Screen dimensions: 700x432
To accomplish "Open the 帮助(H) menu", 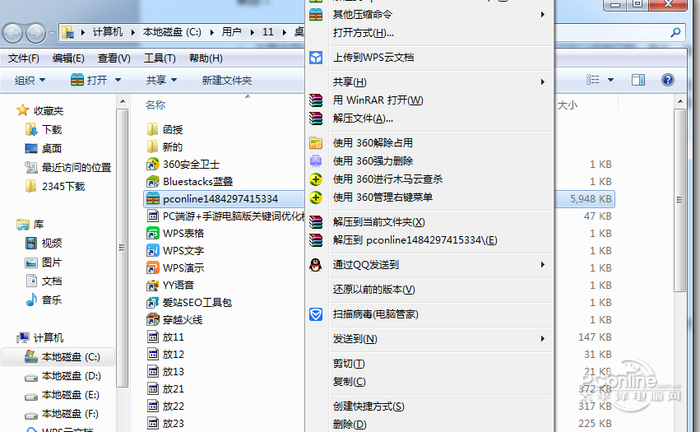I will coord(205,58).
